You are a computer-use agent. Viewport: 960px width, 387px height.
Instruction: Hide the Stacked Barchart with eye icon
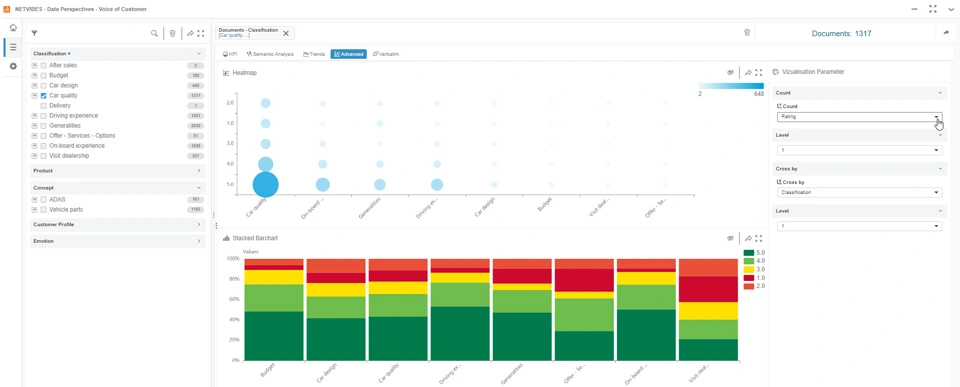730,238
